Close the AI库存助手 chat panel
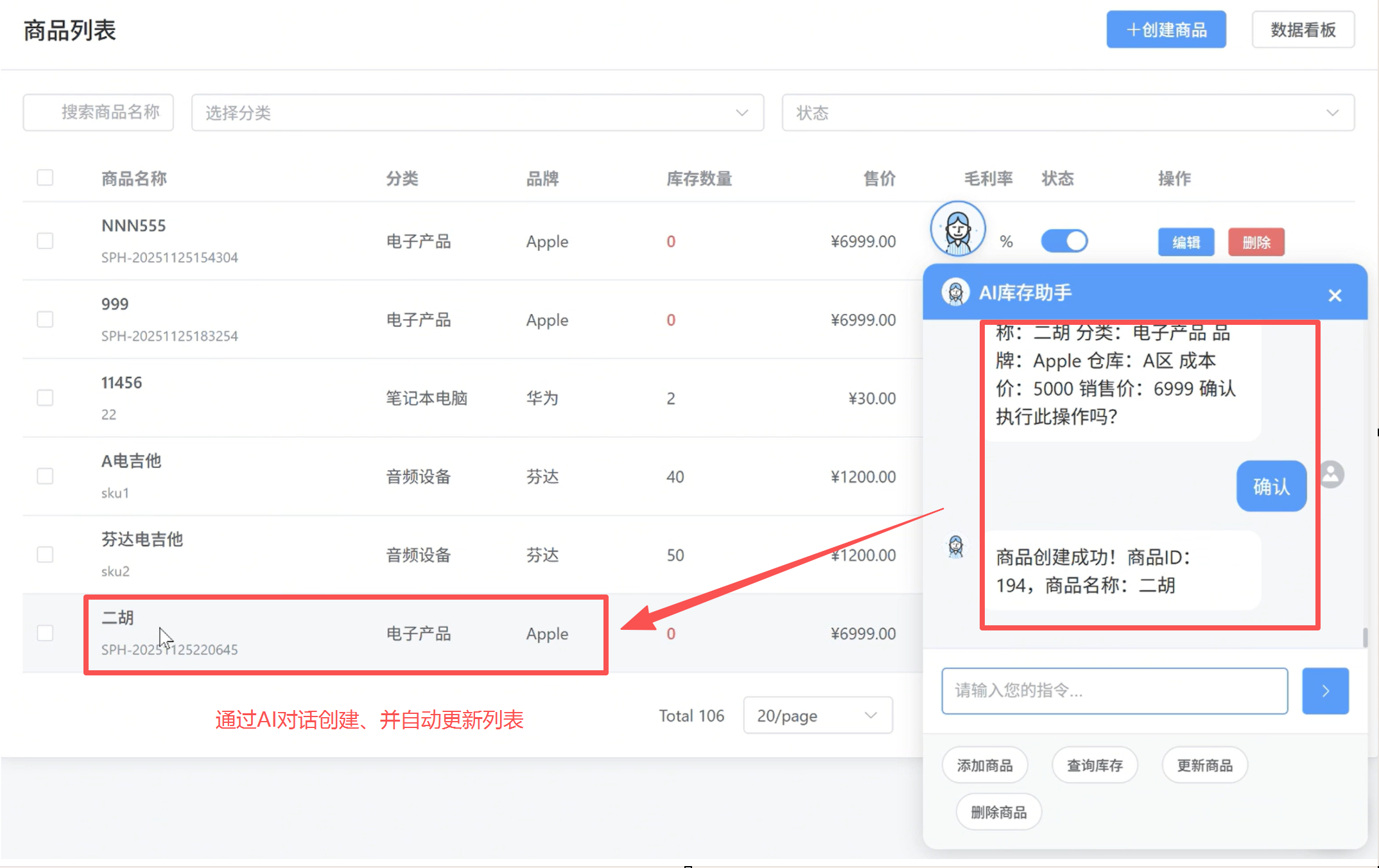The height and width of the screenshot is (868, 1379). click(1335, 295)
